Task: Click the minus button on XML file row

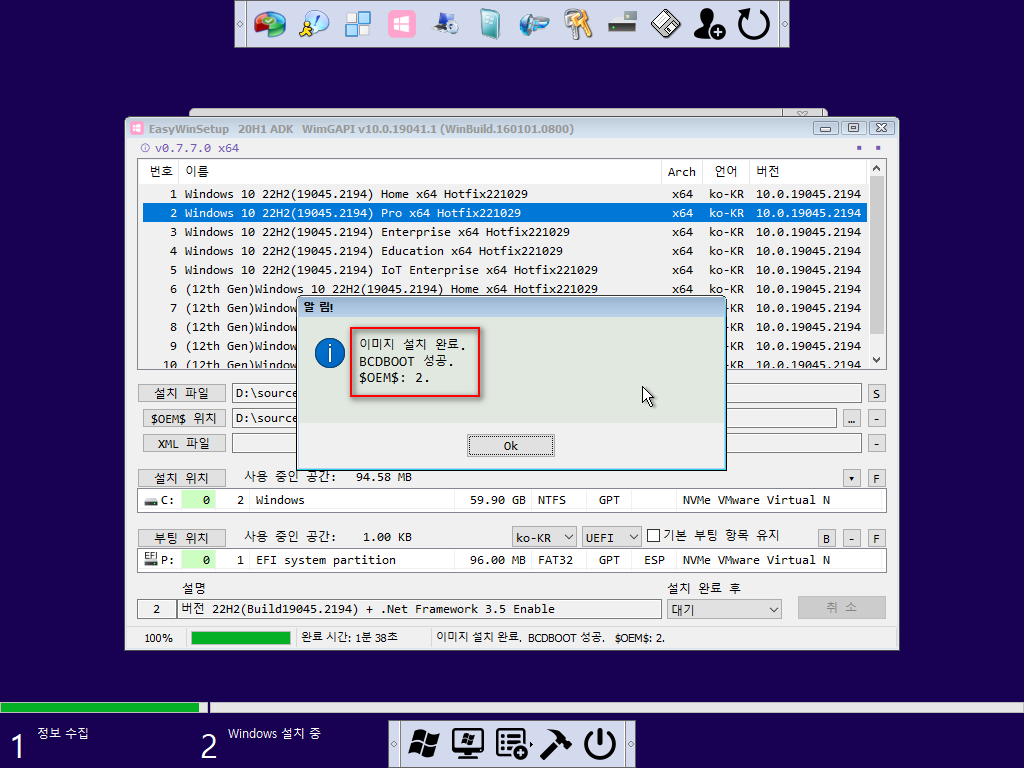Action: coord(876,443)
